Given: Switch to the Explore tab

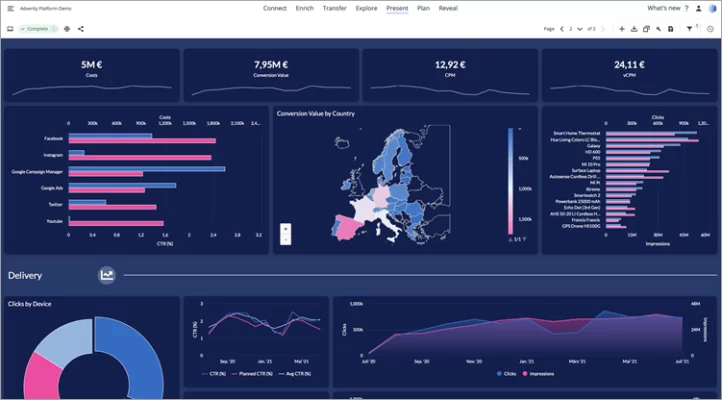Looking at the screenshot, I should coord(366,8).
